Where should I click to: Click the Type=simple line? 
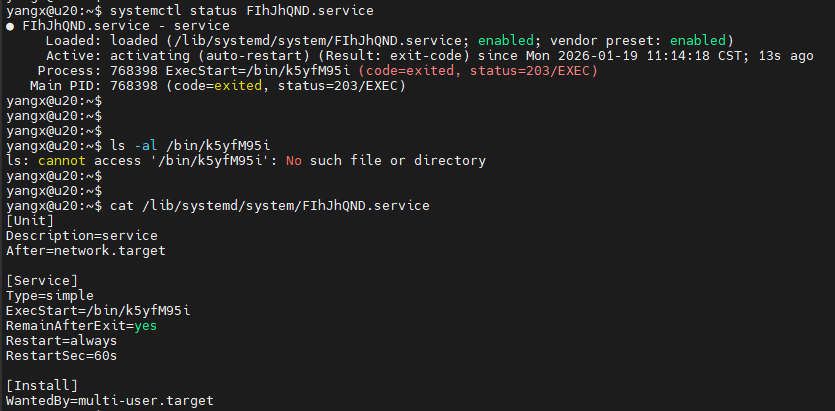pyautogui.click(x=50, y=295)
